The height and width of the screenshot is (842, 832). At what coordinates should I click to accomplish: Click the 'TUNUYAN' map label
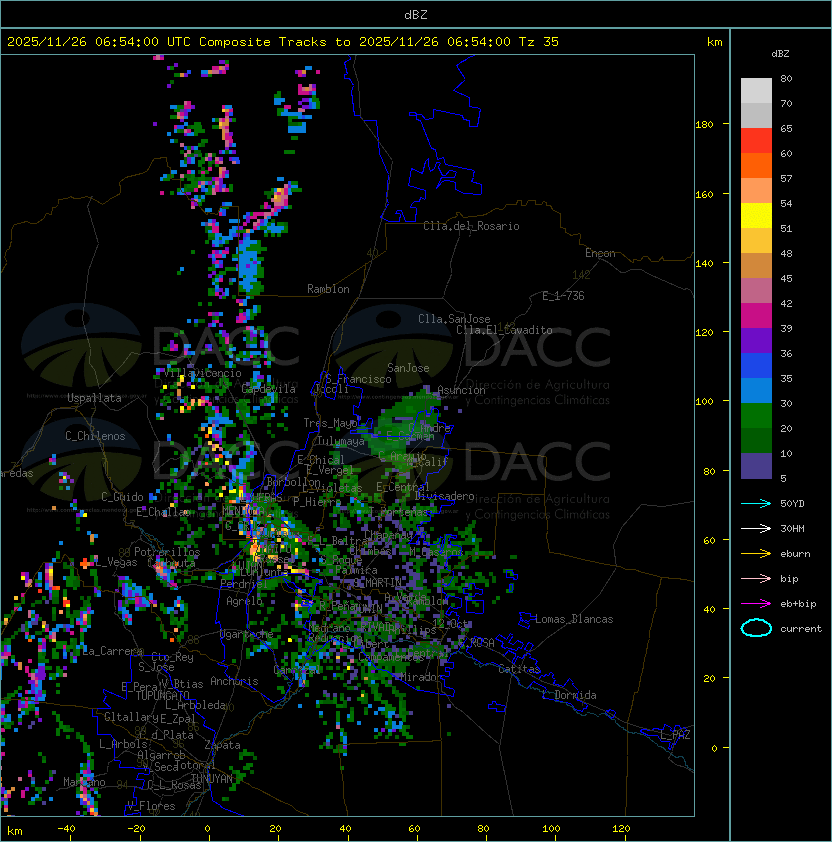[212, 779]
